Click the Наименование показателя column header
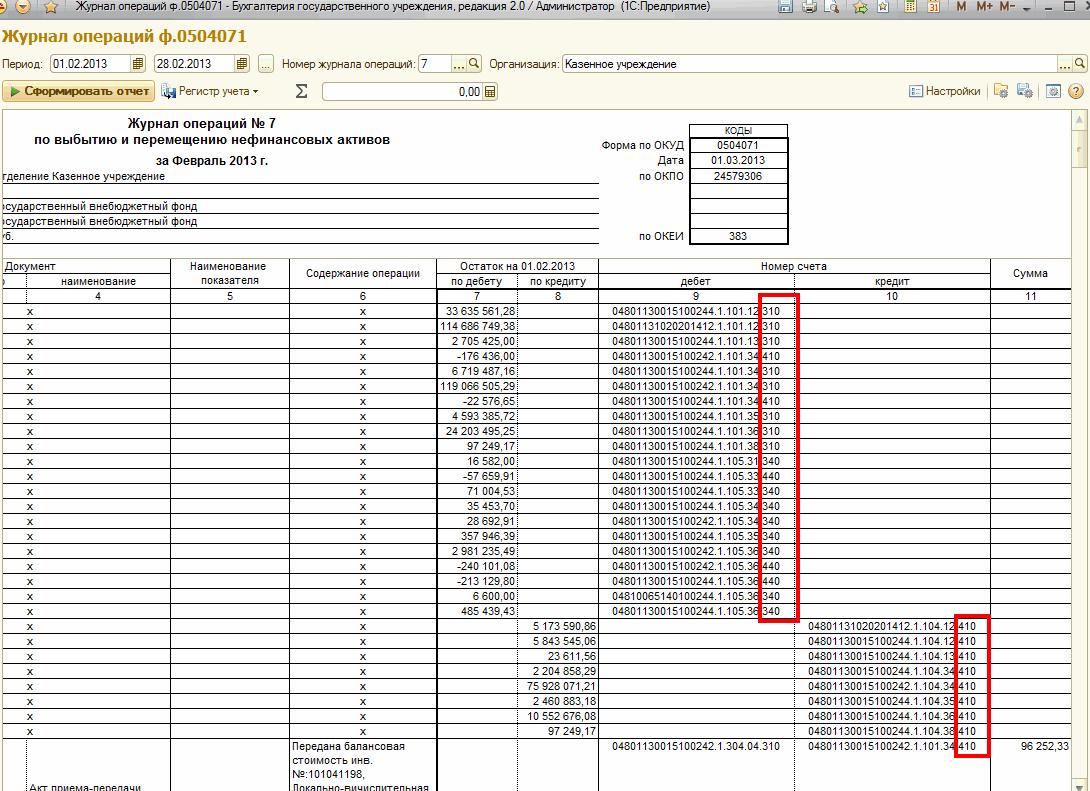This screenshot has height=791, width=1090. click(230, 274)
